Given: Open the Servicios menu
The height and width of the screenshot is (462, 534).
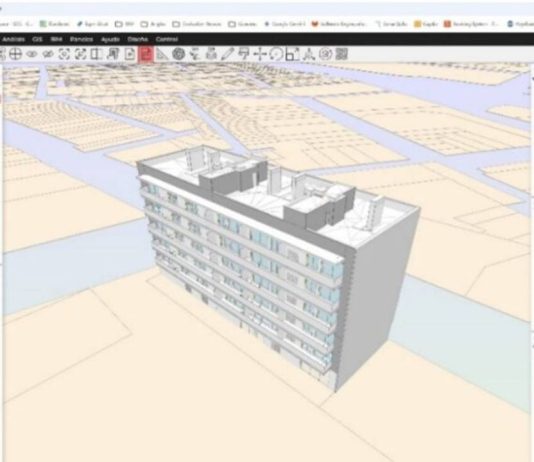Looking at the screenshot, I should pyautogui.click(x=81, y=39).
